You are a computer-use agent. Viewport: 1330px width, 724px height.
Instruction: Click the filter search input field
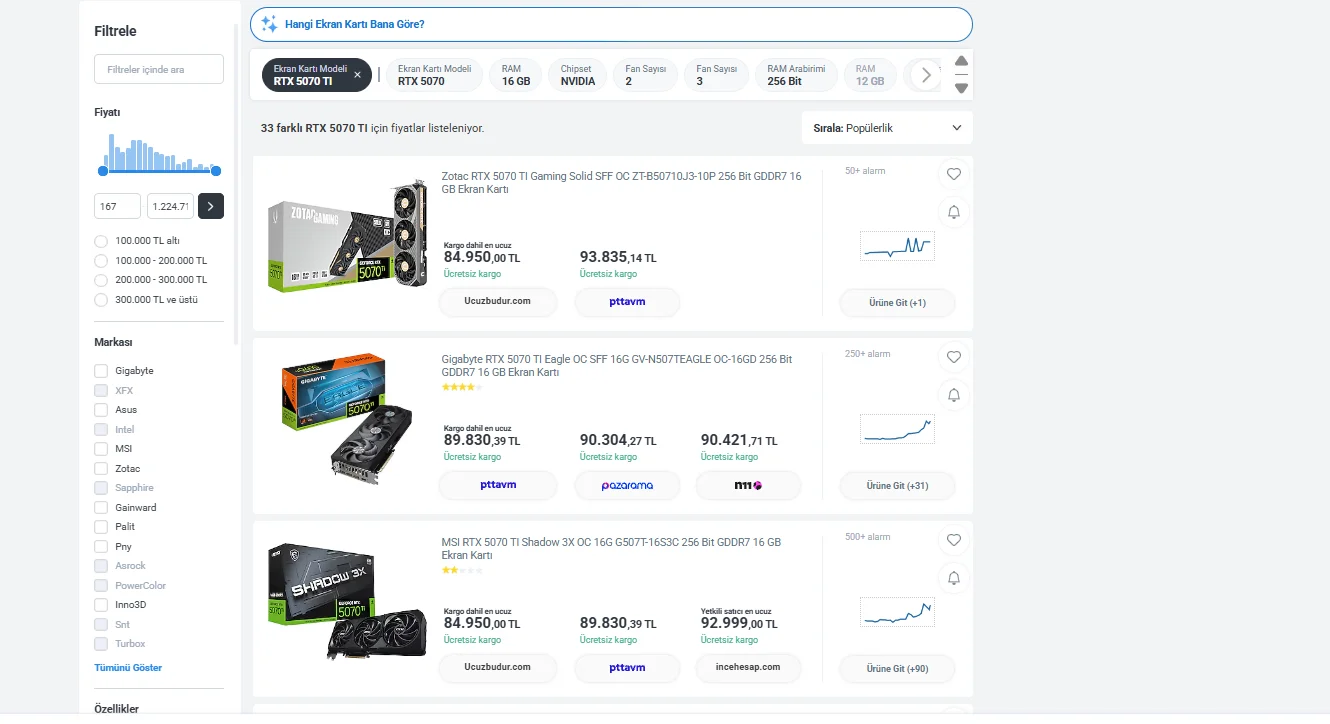[x=159, y=69]
